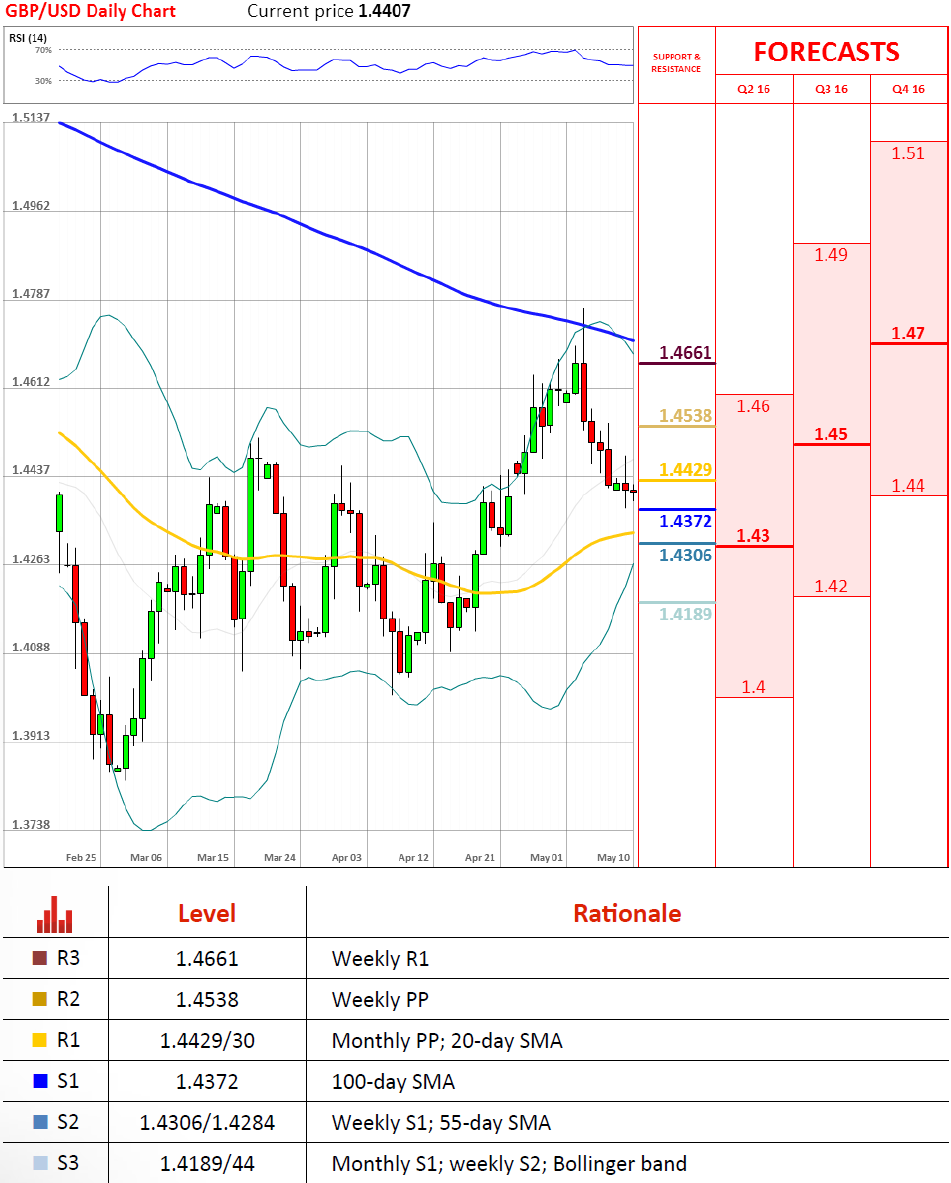Click the S3 row label

68,1163
